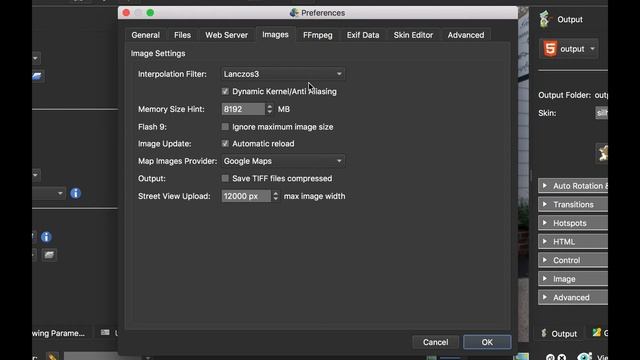Switch to the Output tab at bottom
The image size is (640, 360).
tap(559, 333)
